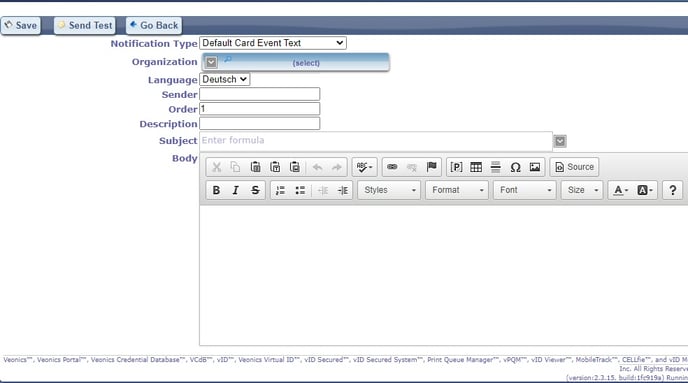Toggle Italic formatting in editor

236,190
